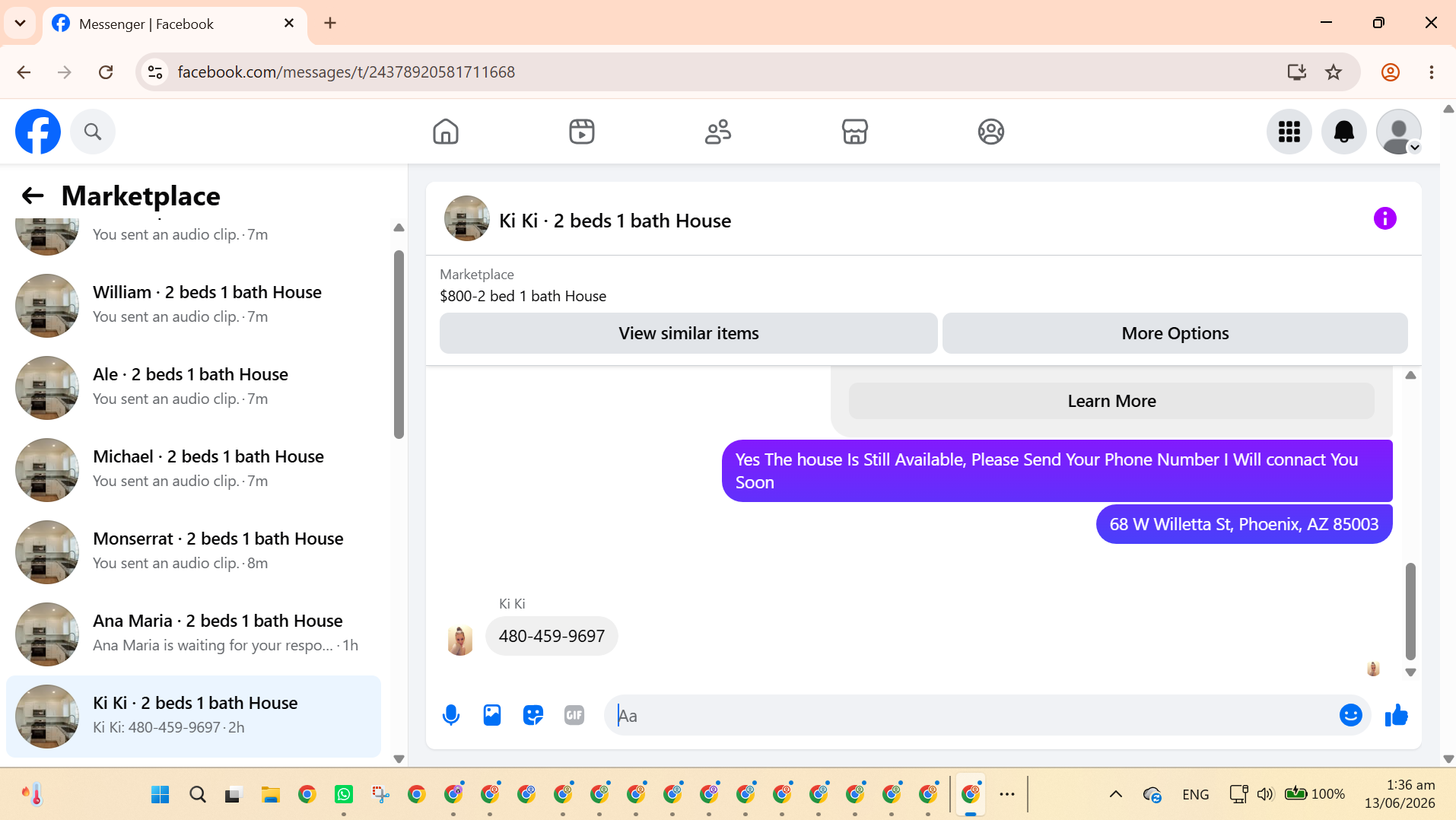1456x820 pixels.
Task: Open Monserrat's 2 beds 1 bath chat
Action: tap(193, 552)
